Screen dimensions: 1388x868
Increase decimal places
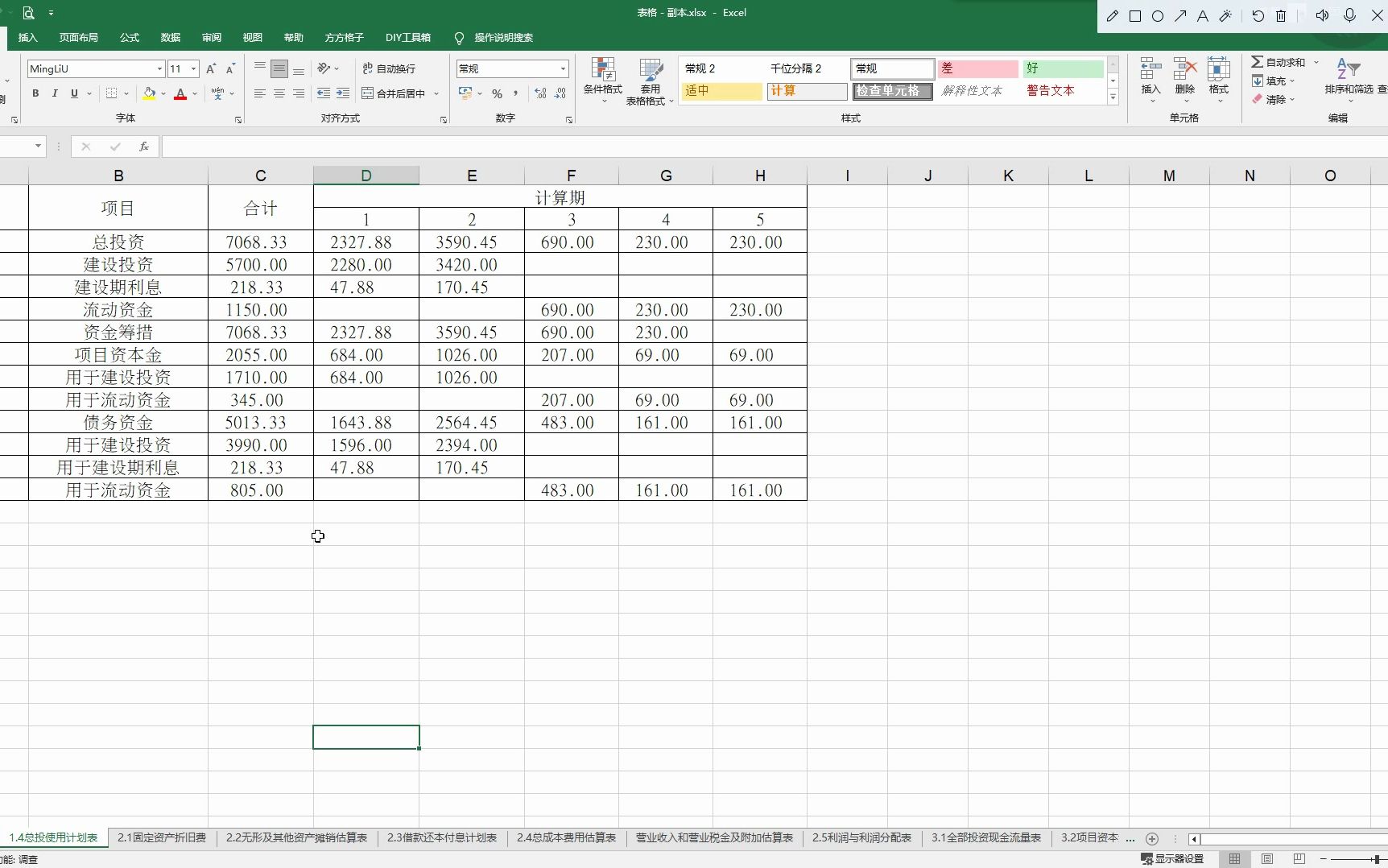pos(540,93)
